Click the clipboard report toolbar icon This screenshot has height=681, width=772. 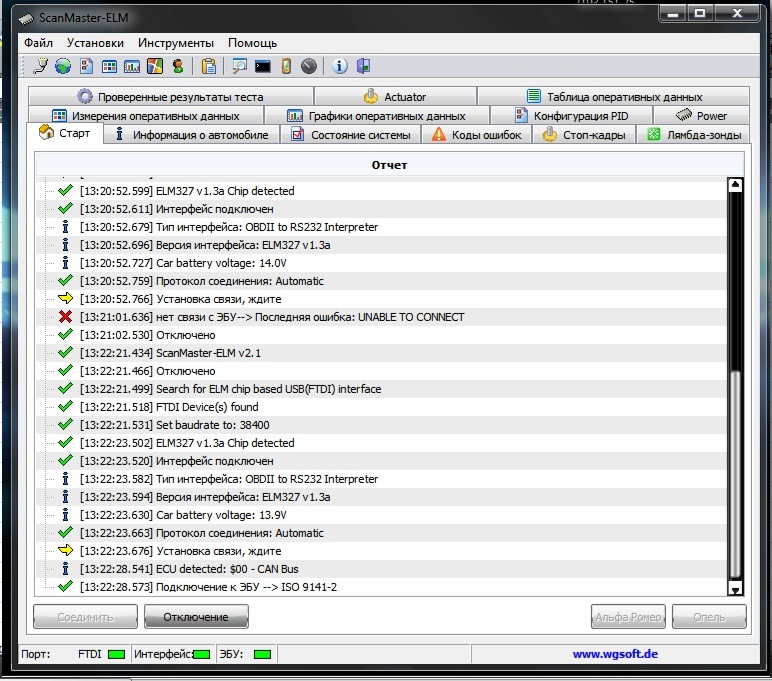pos(209,66)
